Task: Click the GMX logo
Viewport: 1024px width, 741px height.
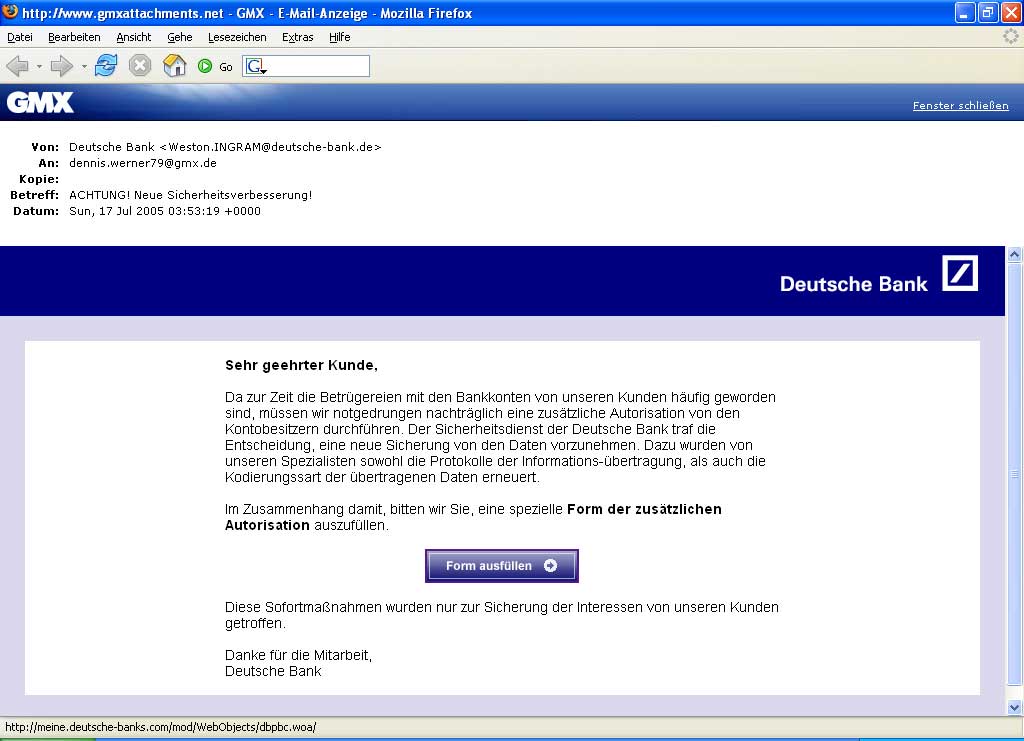Action: tap(40, 102)
